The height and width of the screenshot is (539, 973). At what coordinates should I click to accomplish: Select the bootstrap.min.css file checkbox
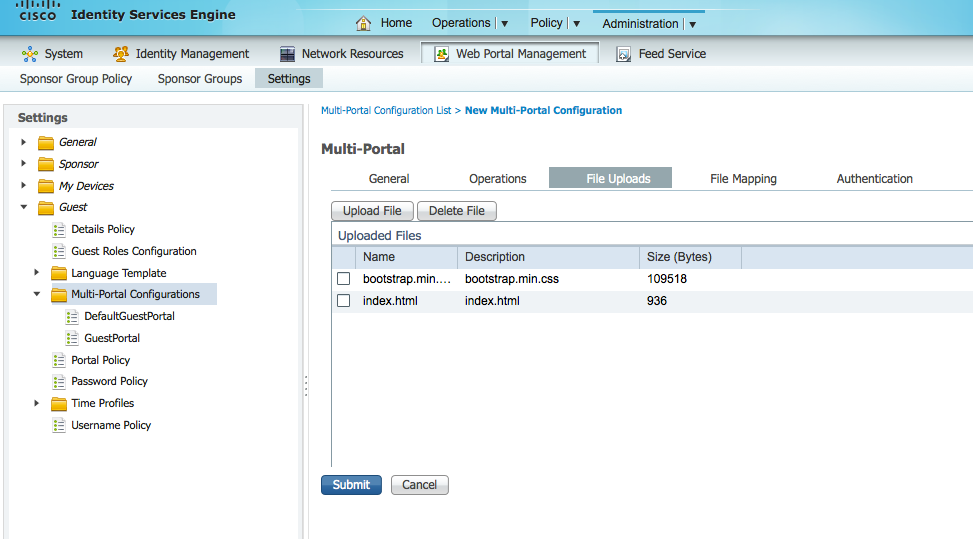(343, 279)
